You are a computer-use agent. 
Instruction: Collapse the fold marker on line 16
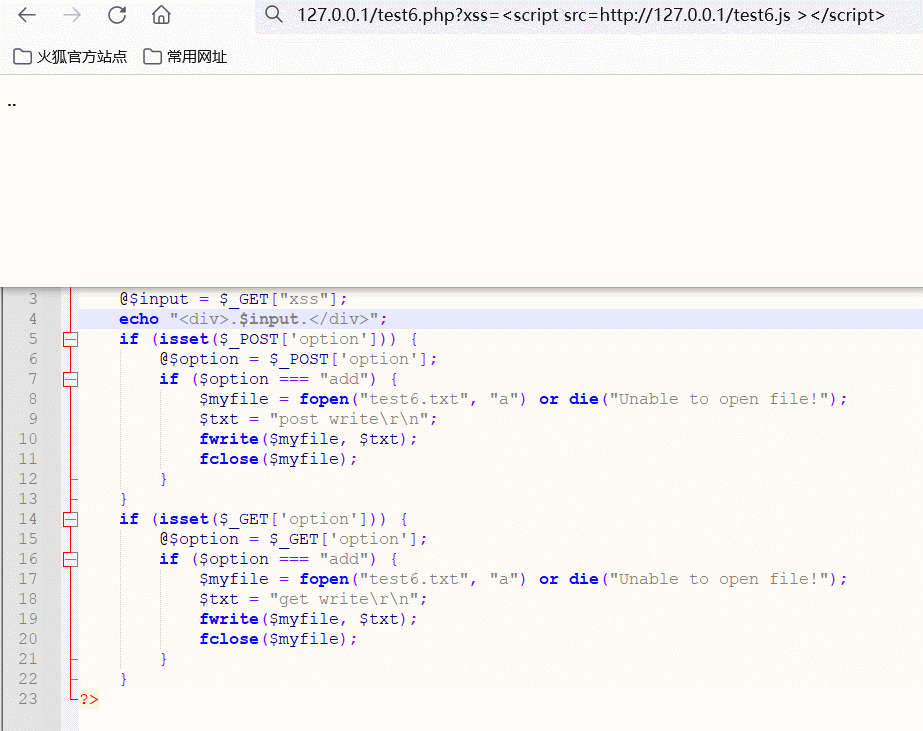tap(71, 559)
